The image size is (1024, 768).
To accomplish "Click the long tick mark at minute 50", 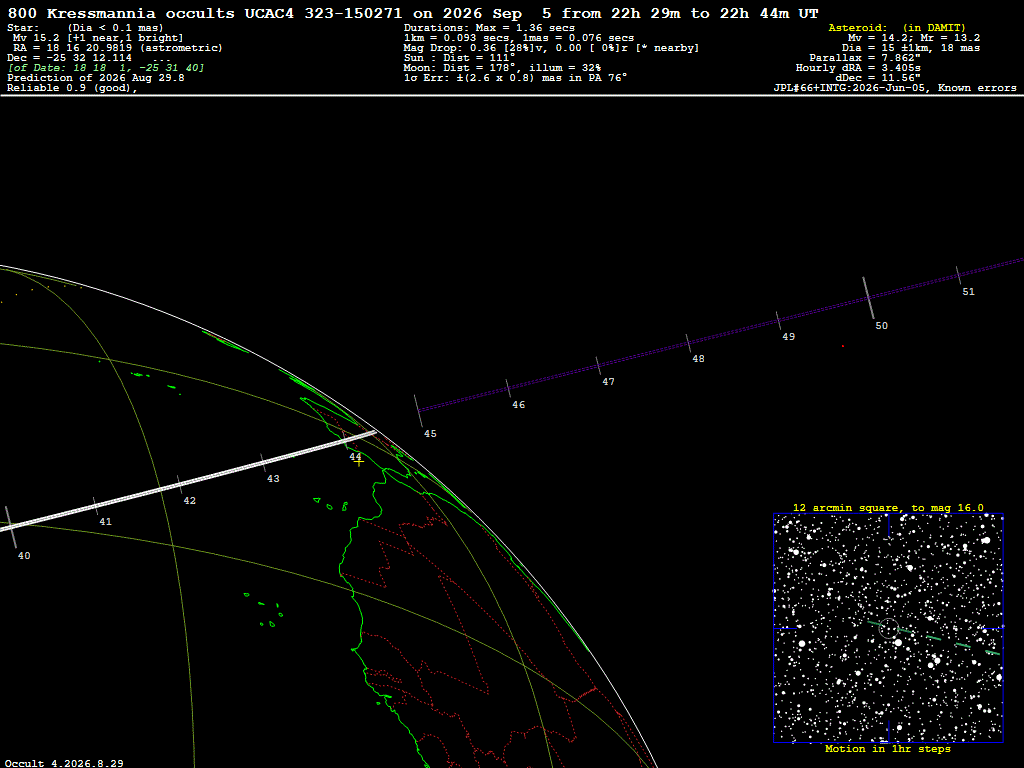I will click(869, 298).
